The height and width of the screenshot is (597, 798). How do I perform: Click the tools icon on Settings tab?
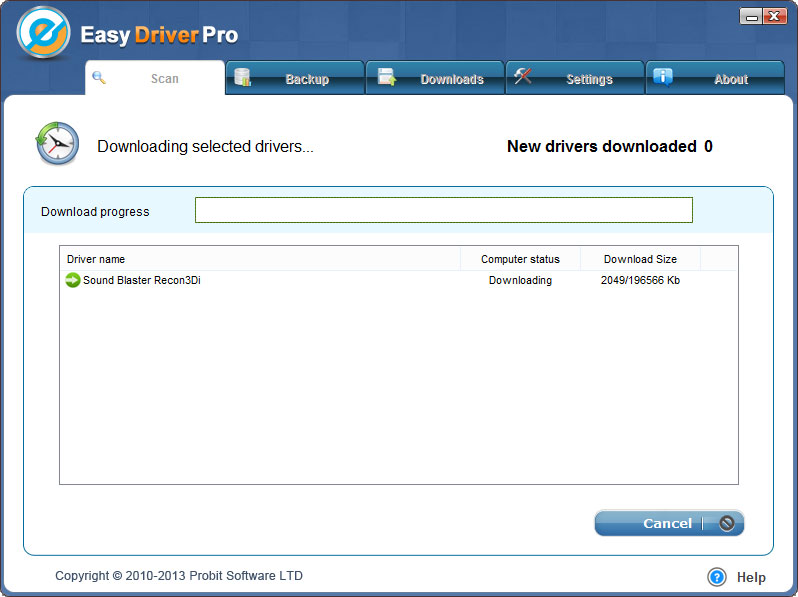[x=523, y=76]
